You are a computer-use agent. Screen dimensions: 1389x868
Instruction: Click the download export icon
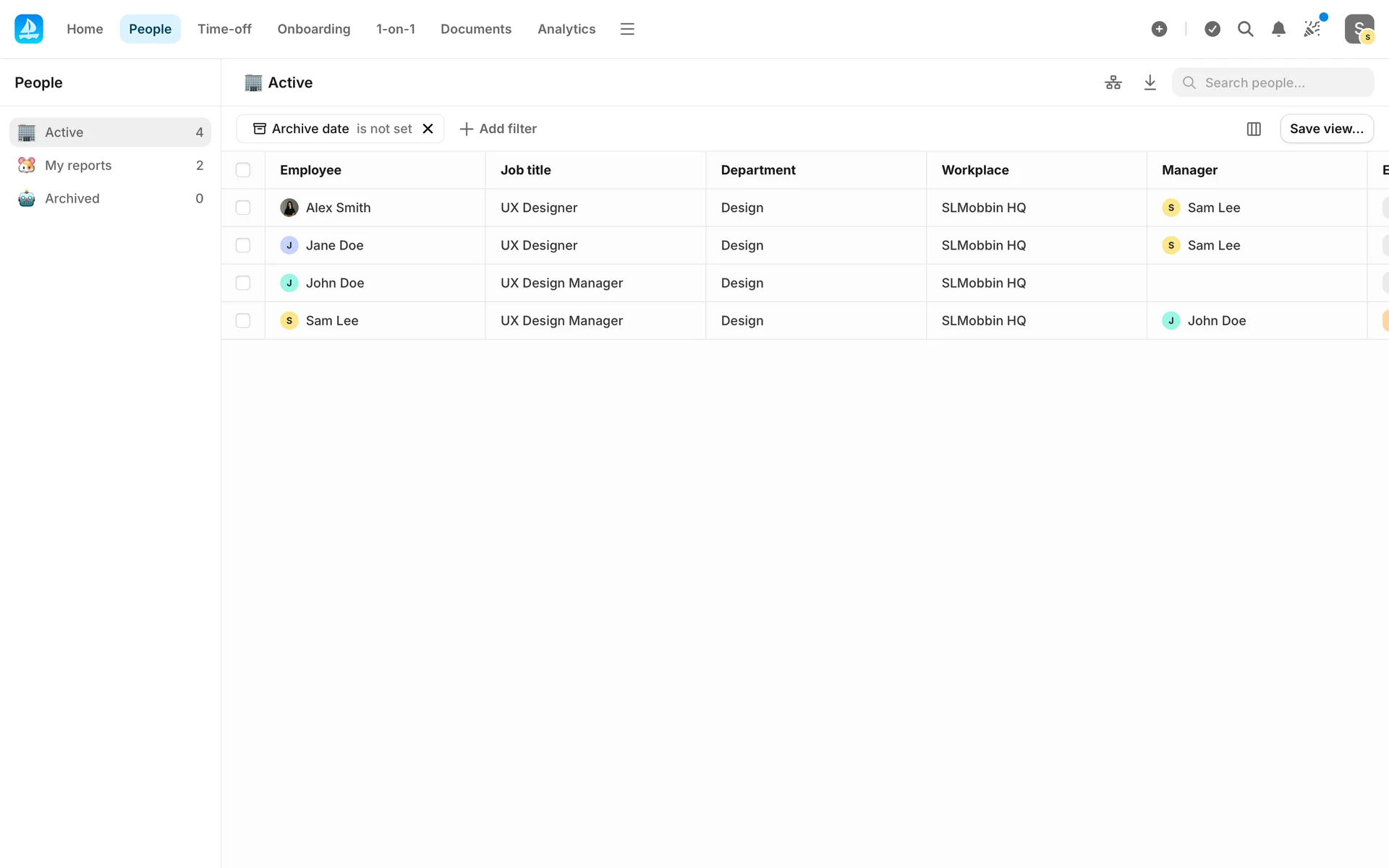click(x=1150, y=82)
